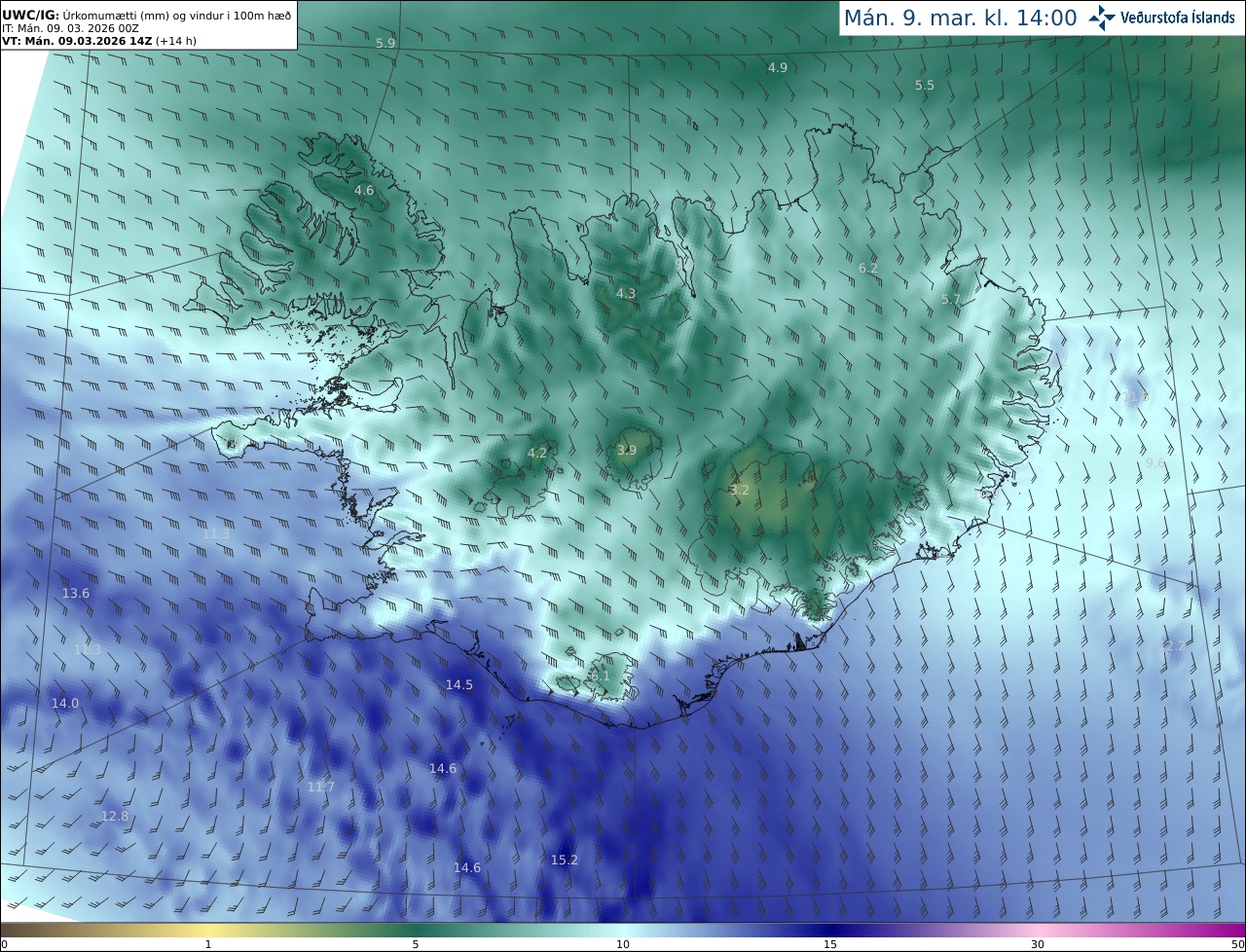
Task: Click the colorbar tick label 5
Action: point(416,944)
